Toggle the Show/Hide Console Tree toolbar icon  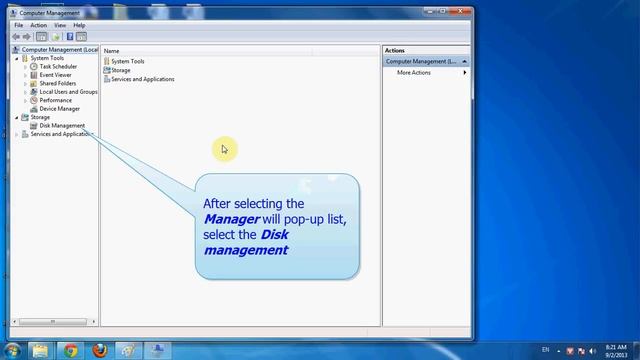(41, 37)
